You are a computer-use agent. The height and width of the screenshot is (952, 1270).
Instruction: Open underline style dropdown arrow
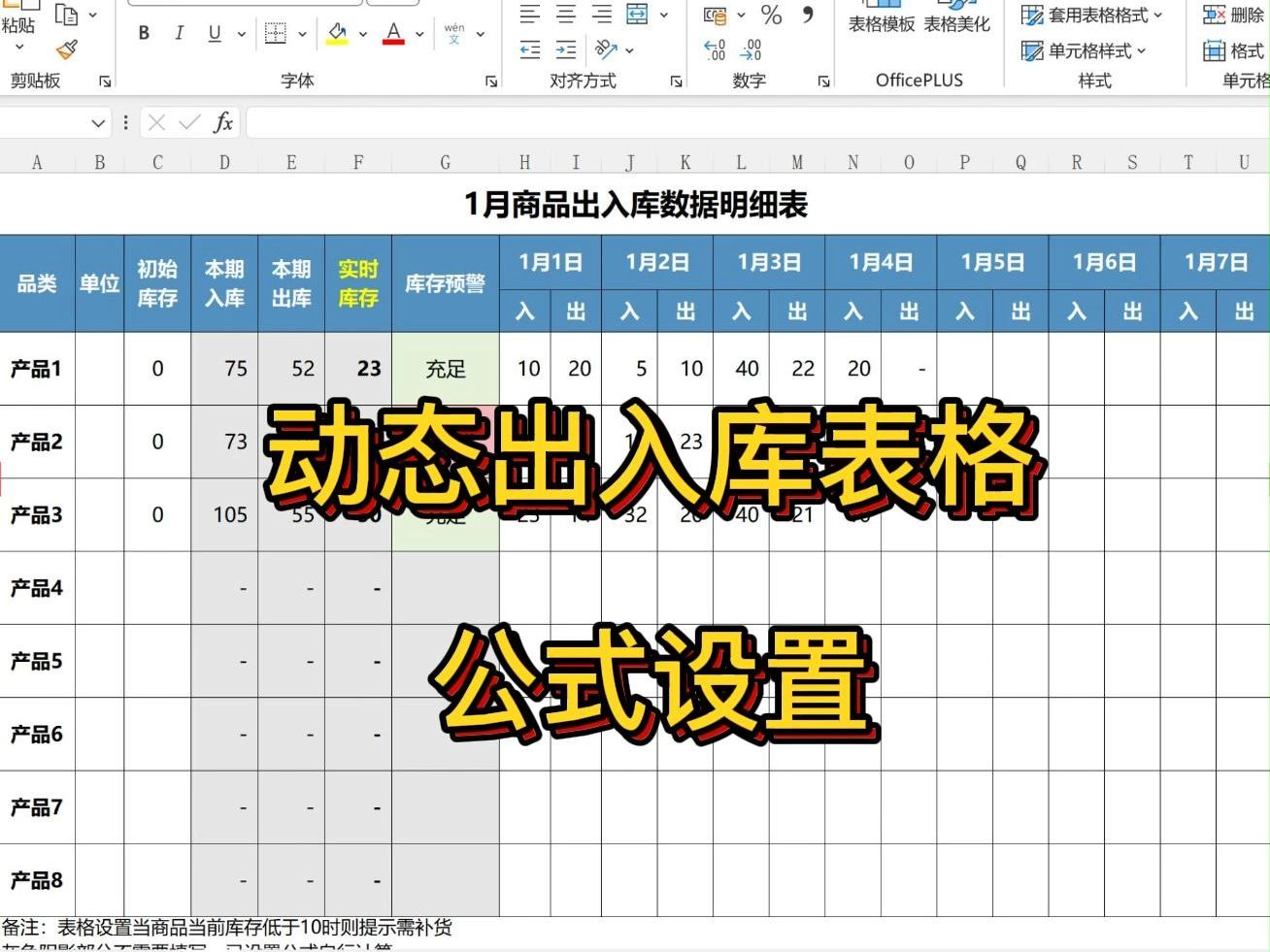click(x=242, y=34)
